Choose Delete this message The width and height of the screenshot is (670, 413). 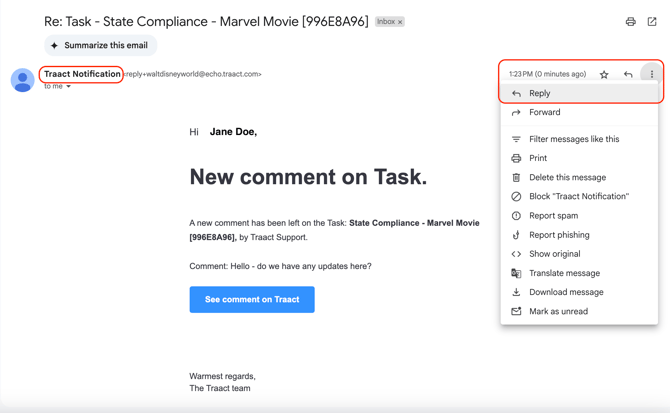point(579,177)
